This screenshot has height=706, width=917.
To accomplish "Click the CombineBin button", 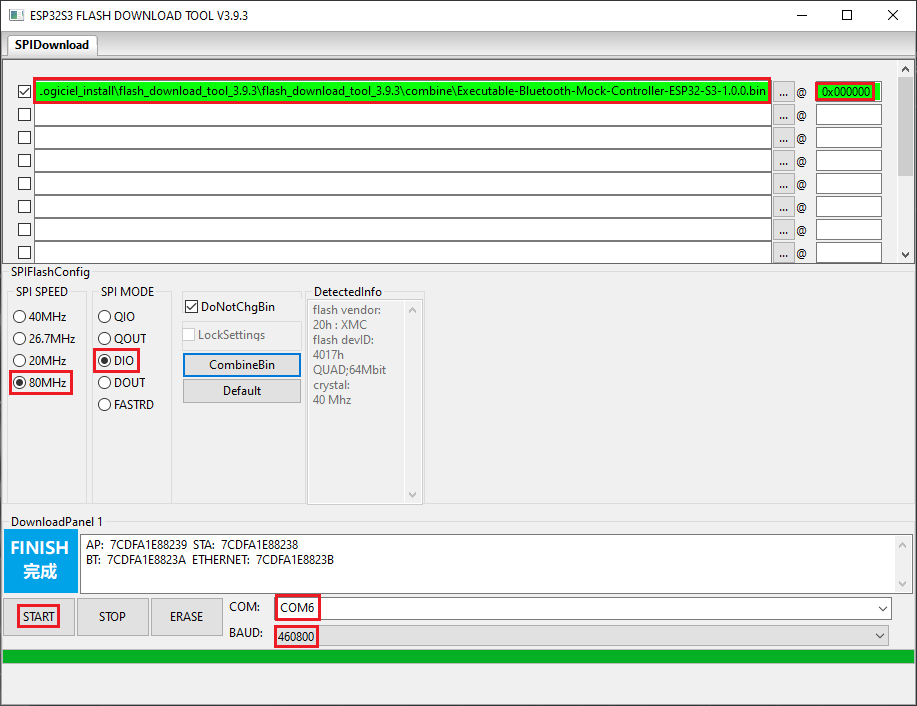I will [241, 365].
